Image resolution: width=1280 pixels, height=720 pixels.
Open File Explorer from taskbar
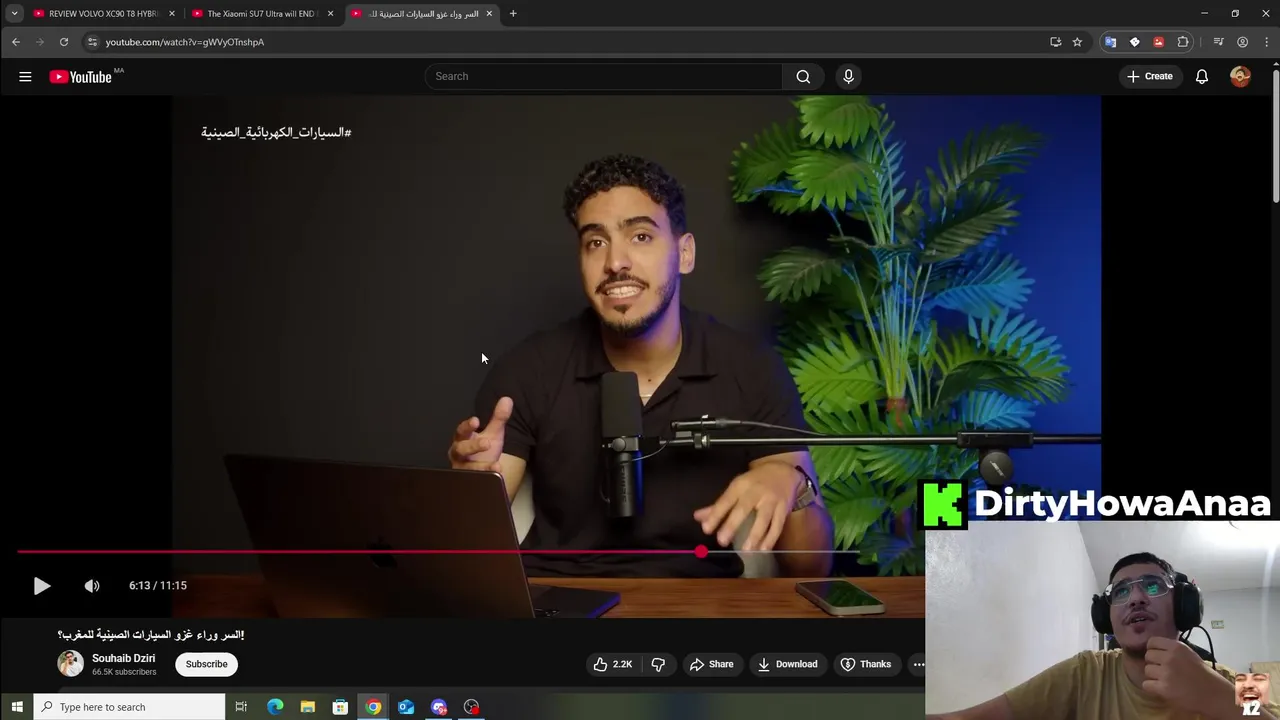click(x=308, y=707)
